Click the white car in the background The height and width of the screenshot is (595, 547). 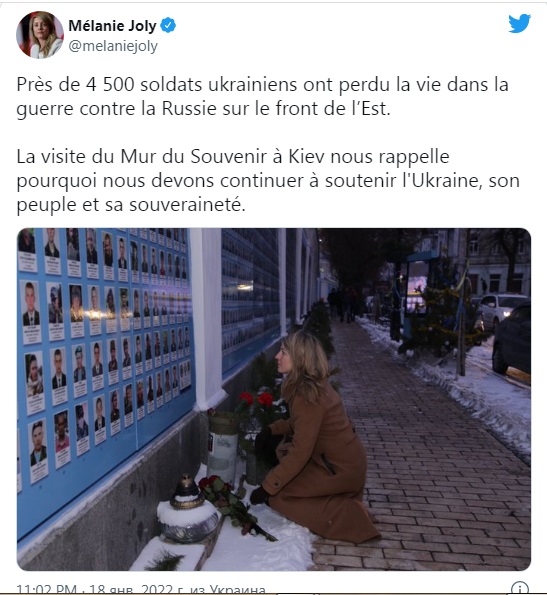(x=501, y=310)
